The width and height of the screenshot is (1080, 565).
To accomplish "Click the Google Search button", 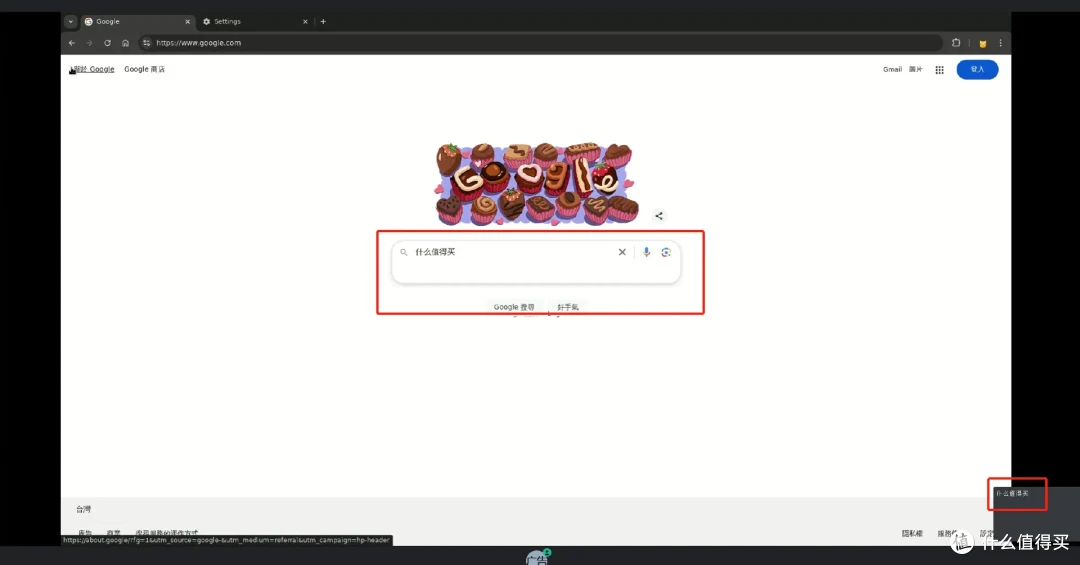I will coord(514,307).
